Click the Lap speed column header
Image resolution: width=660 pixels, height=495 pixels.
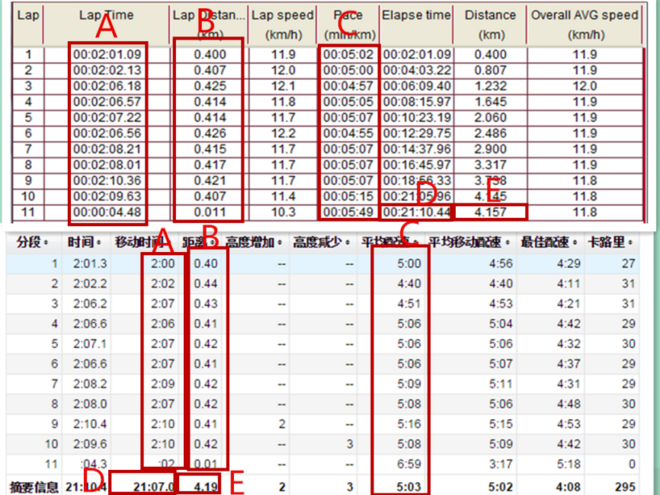click(281, 23)
